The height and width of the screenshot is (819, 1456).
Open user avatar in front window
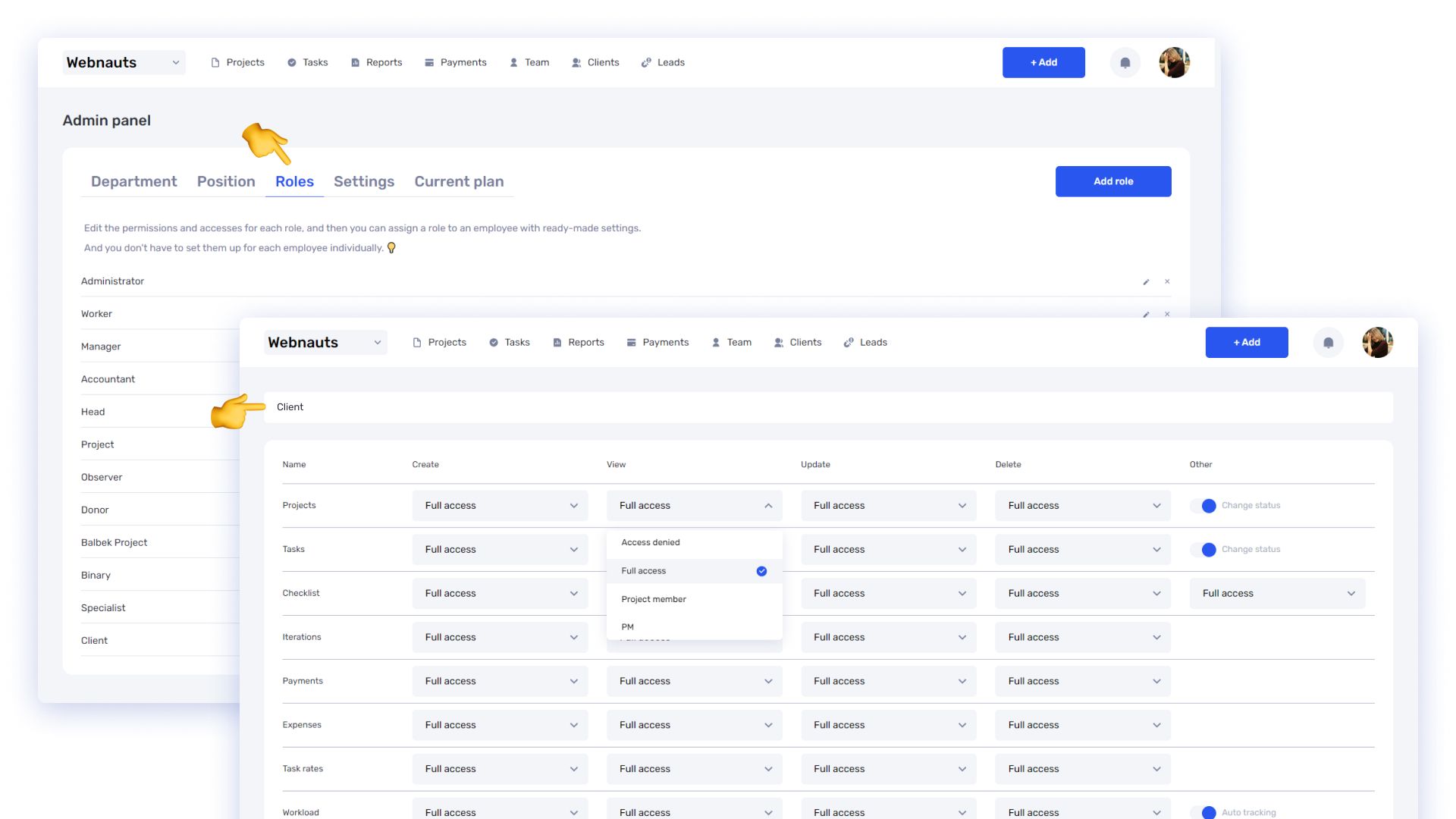tap(1378, 343)
